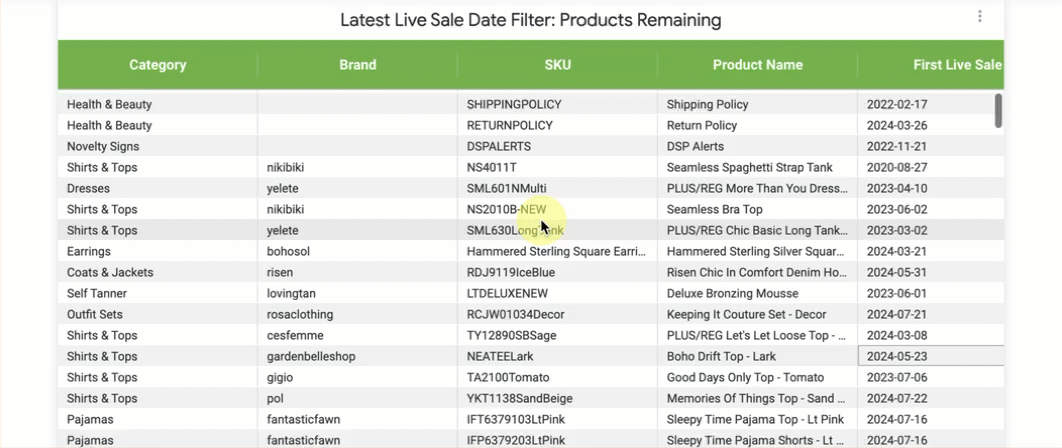Click the SKU column header
The image size is (1062, 448).
(557, 65)
